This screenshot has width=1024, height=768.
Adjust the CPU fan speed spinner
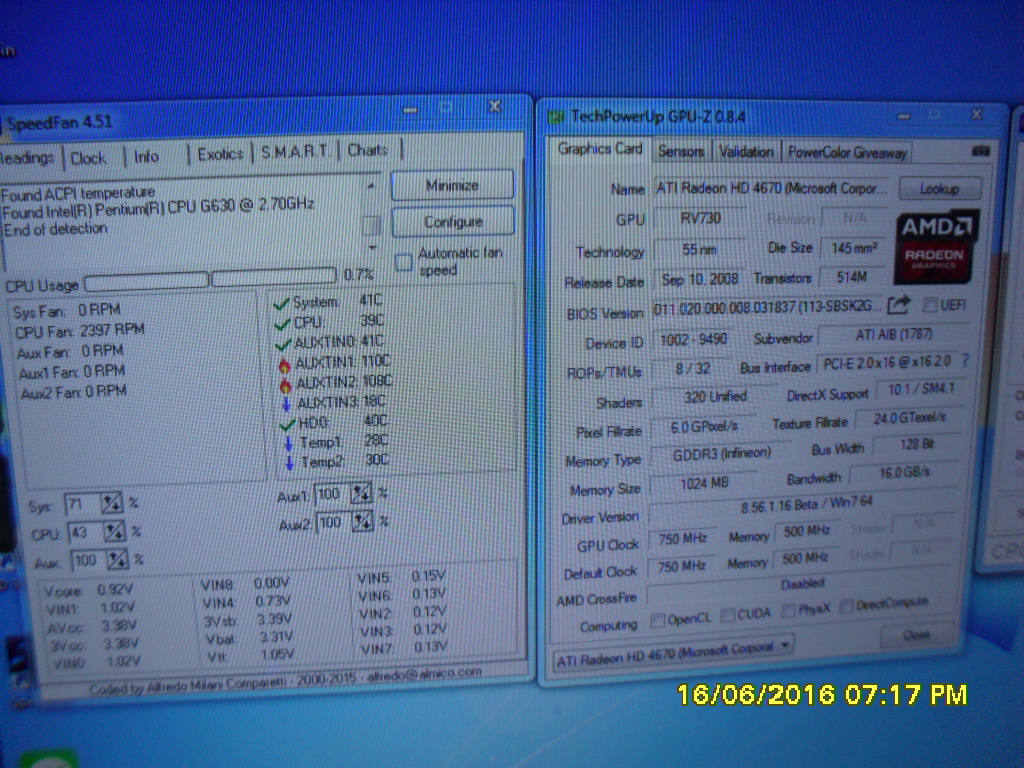coord(114,532)
